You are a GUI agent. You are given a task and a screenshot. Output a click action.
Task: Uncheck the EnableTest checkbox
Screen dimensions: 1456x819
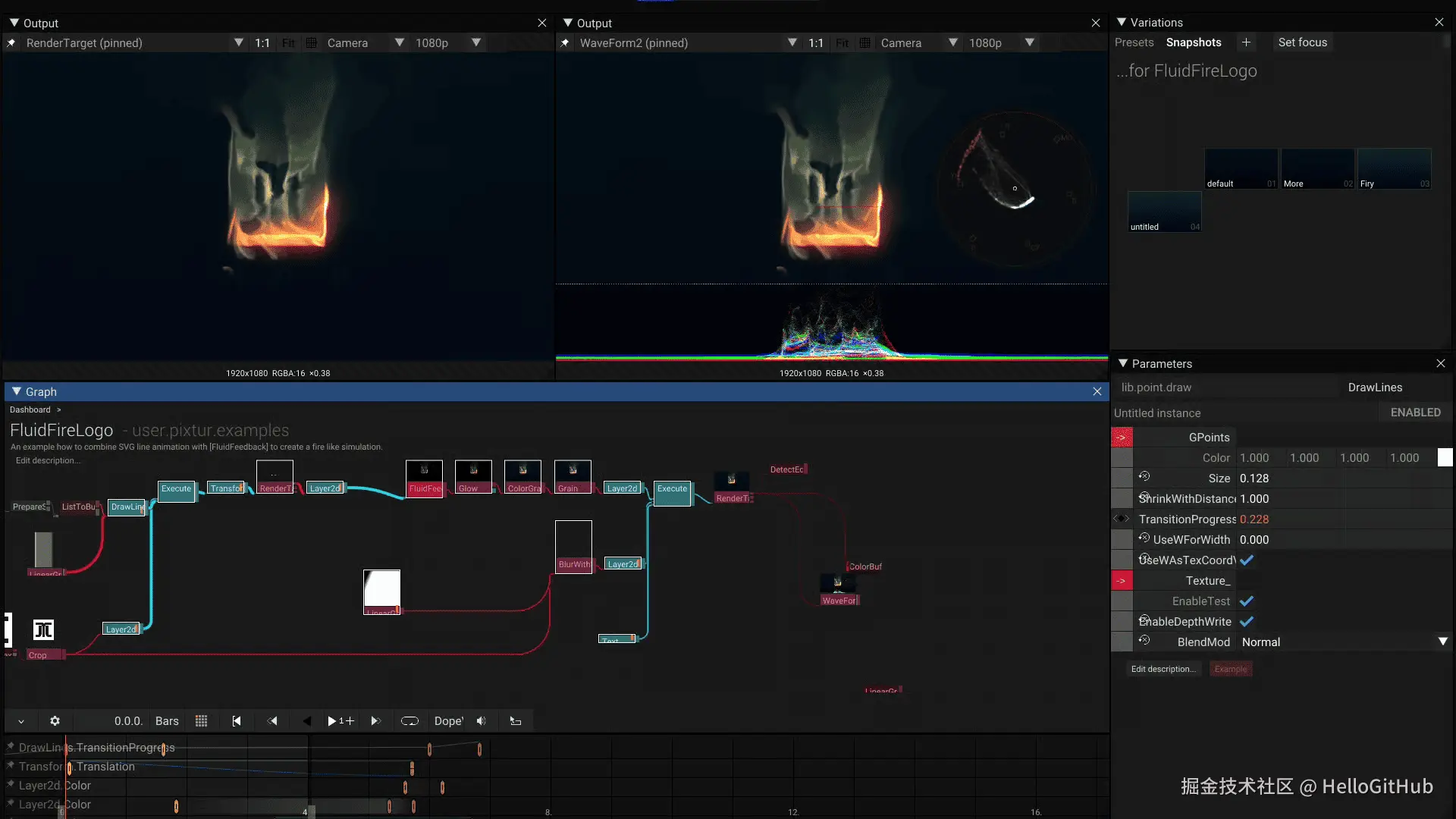1246,601
